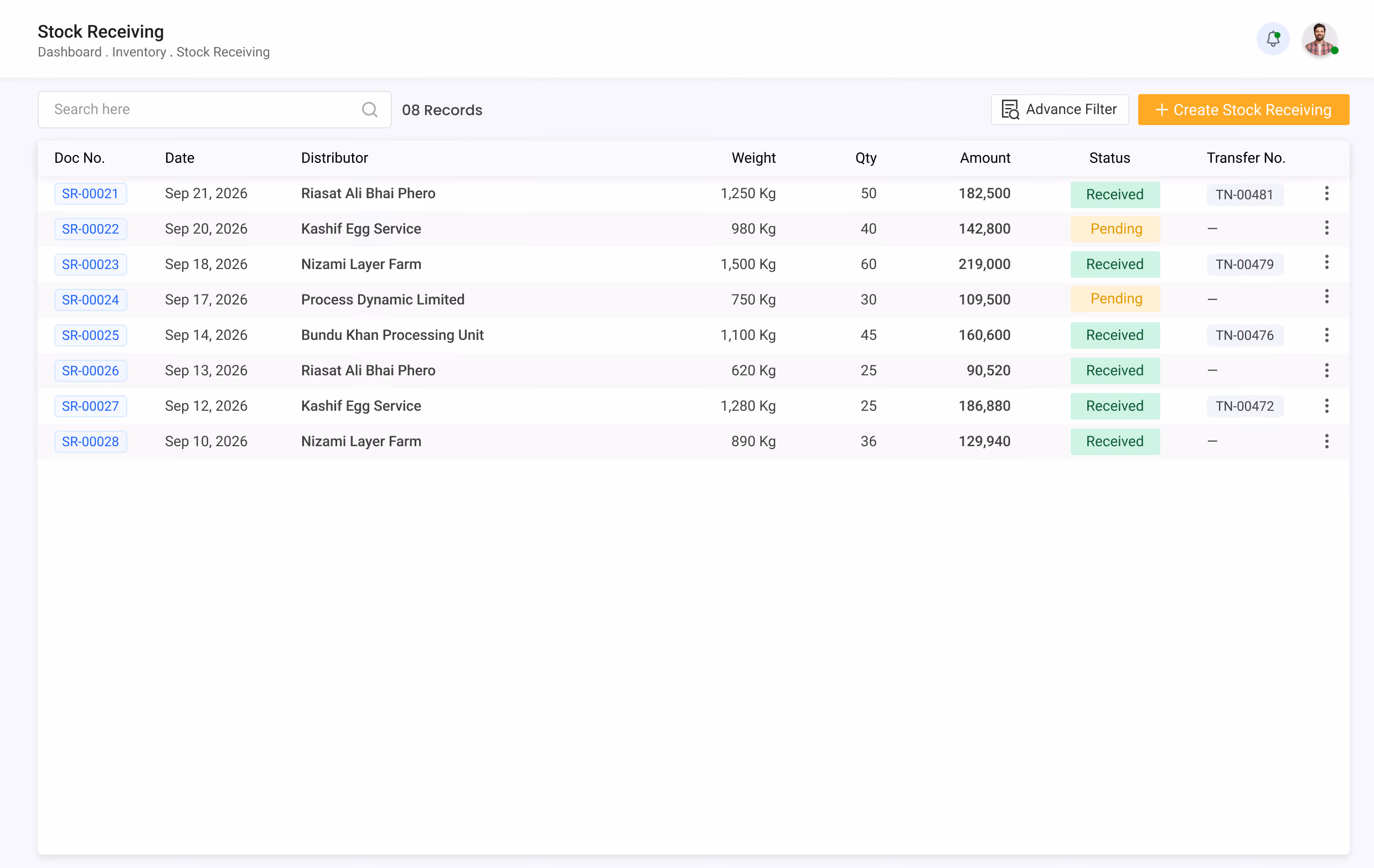
Task: Open the user profile avatar
Action: (x=1319, y=39)
